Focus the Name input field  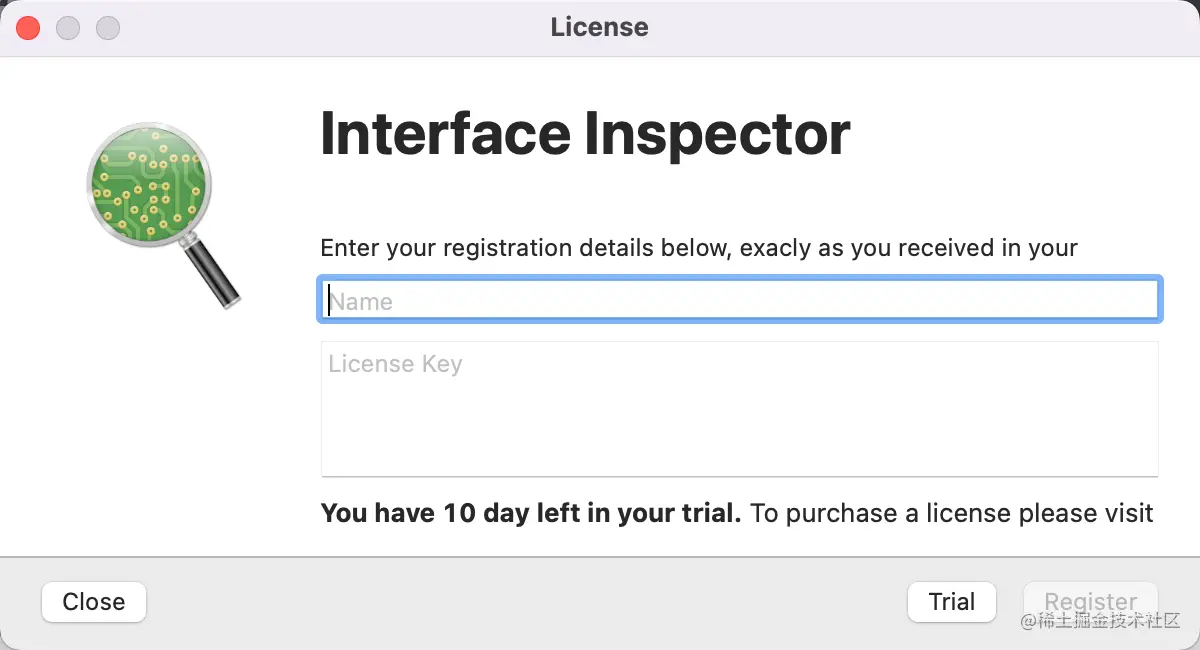click(x=740, y=301)
